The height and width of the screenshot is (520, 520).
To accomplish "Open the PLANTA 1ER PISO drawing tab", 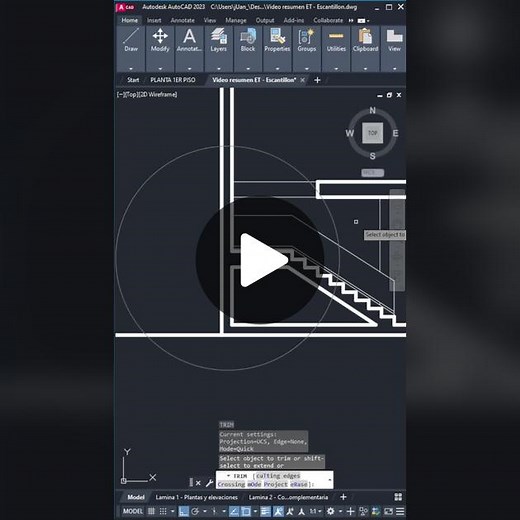I will tap(173, 80).
